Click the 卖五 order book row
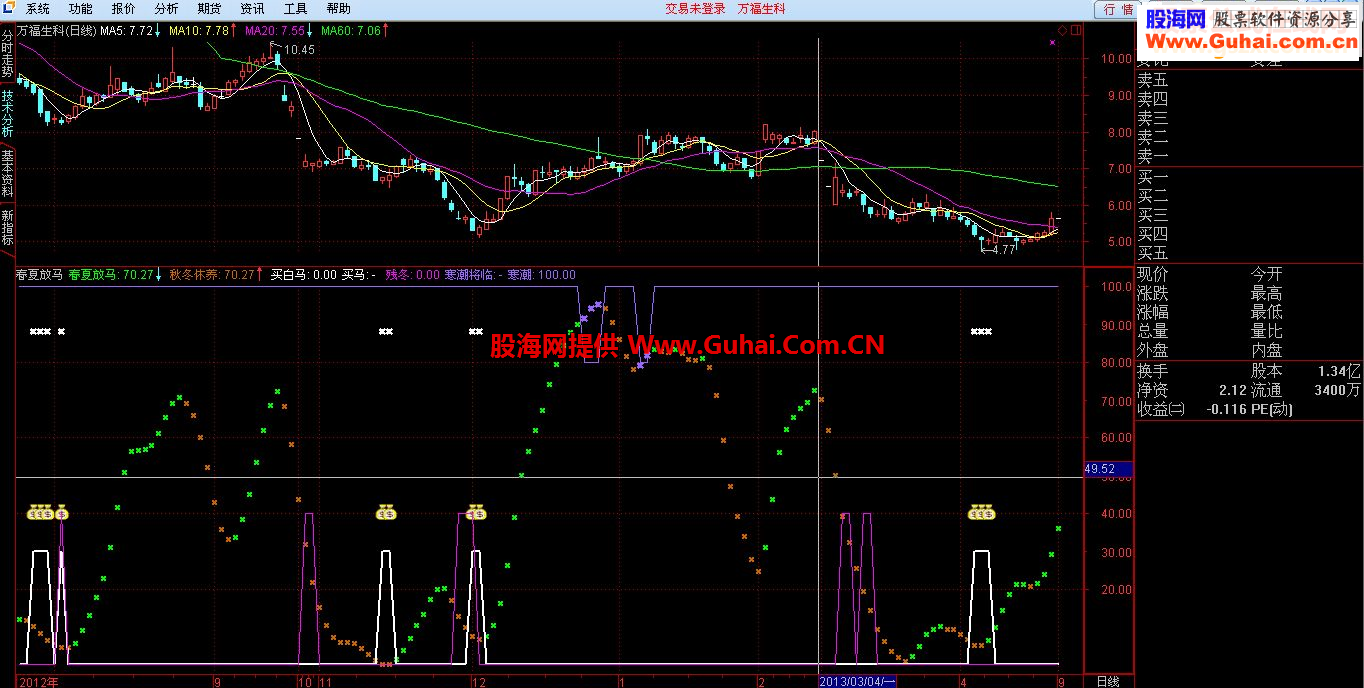 pos(1249,79)
